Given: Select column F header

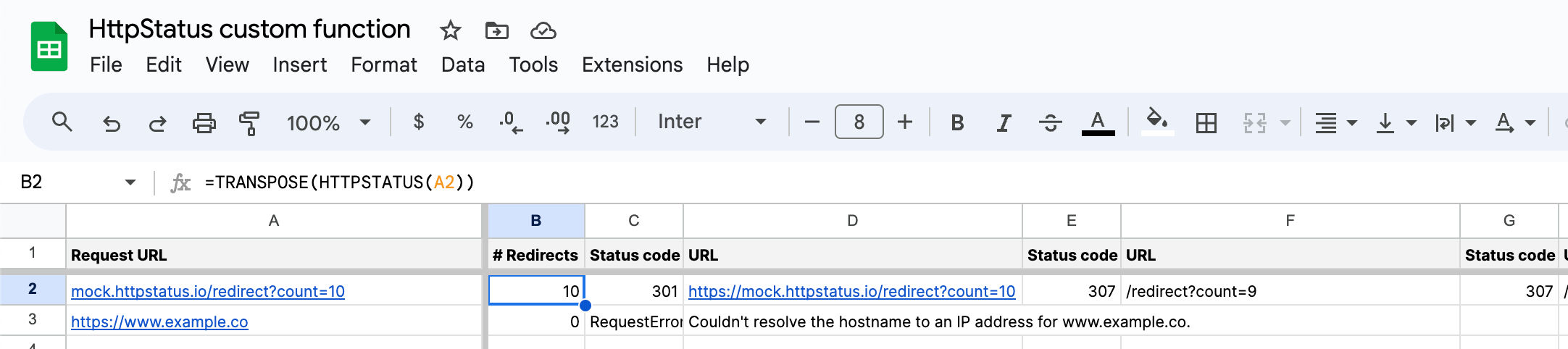Looking at the screenshot, I should coord(1290,221).
